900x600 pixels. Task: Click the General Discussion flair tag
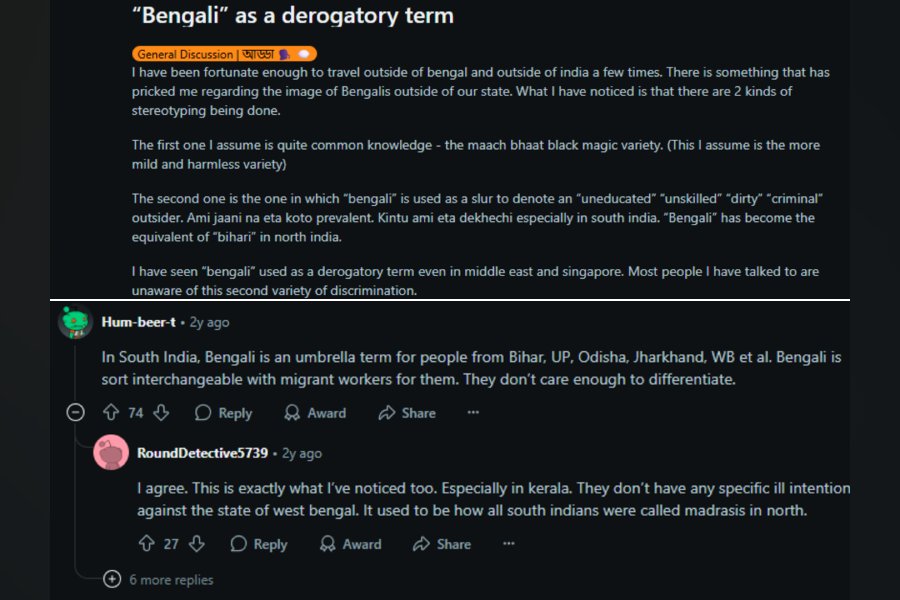[x=224, y=54]
